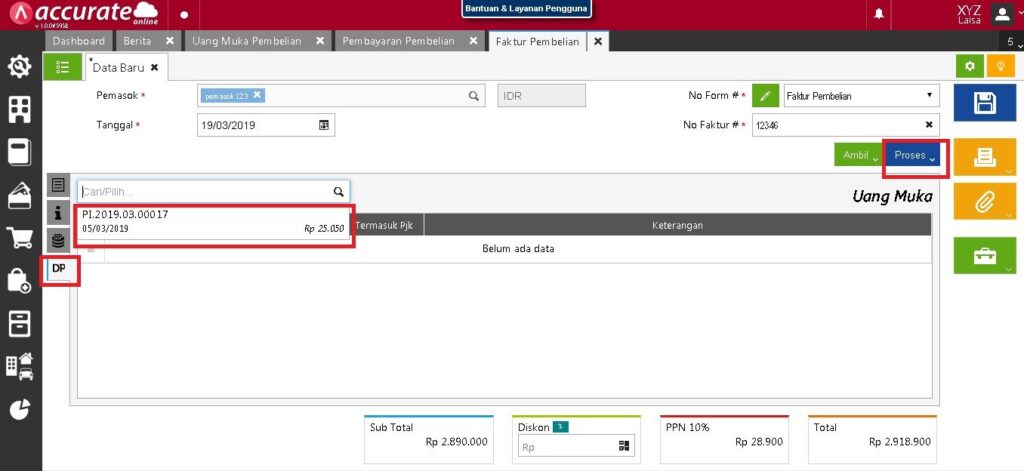Select the DP side tab
1024x471 pixels.
tap(59, 269)
